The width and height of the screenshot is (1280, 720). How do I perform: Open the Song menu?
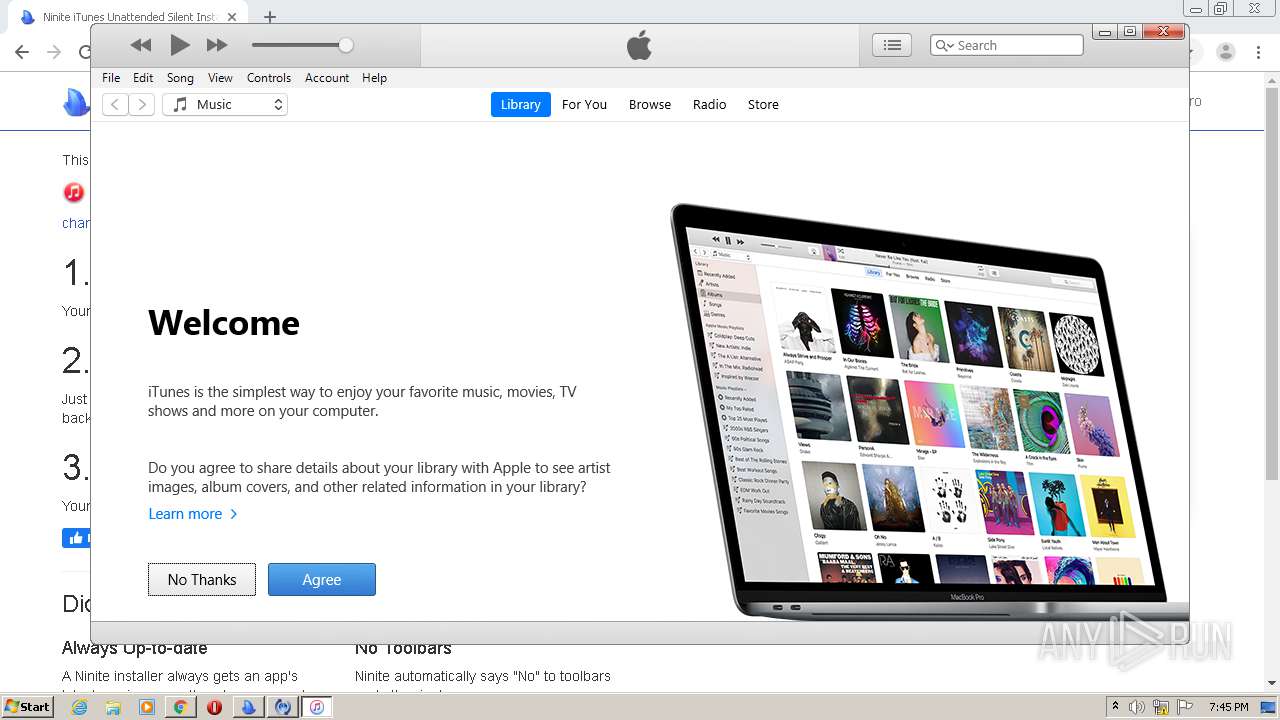pos(180,78)
